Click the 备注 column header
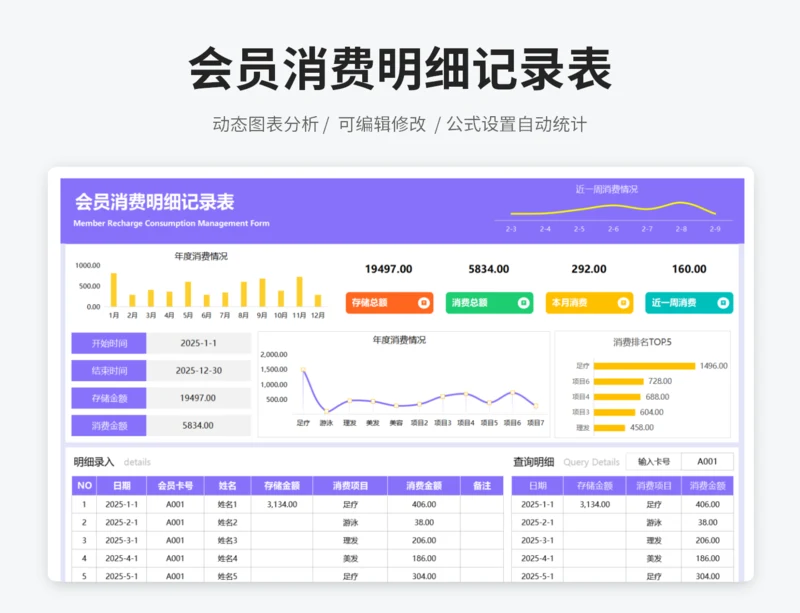800x613 pixels. (481, 486)
